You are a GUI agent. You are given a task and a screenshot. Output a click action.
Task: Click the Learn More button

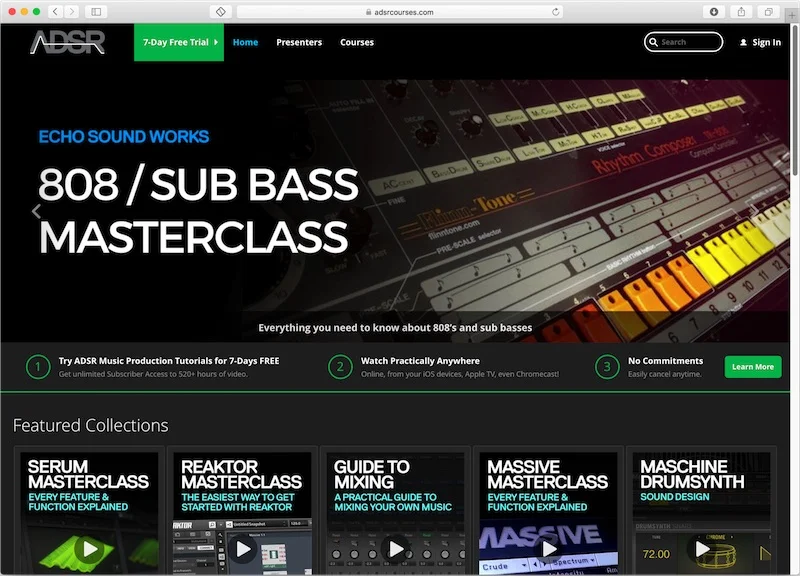pos(753,367)
